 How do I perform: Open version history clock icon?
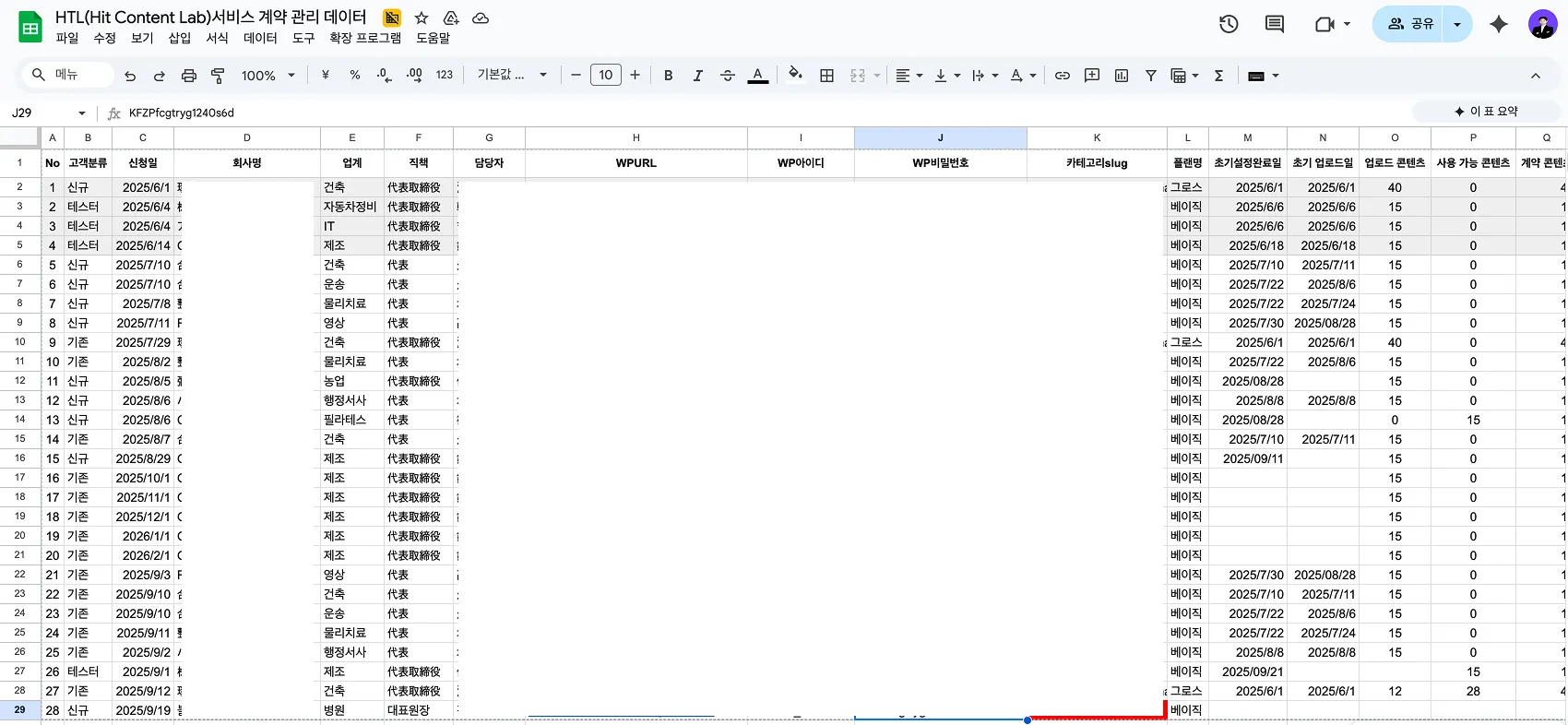point(1228,24)
